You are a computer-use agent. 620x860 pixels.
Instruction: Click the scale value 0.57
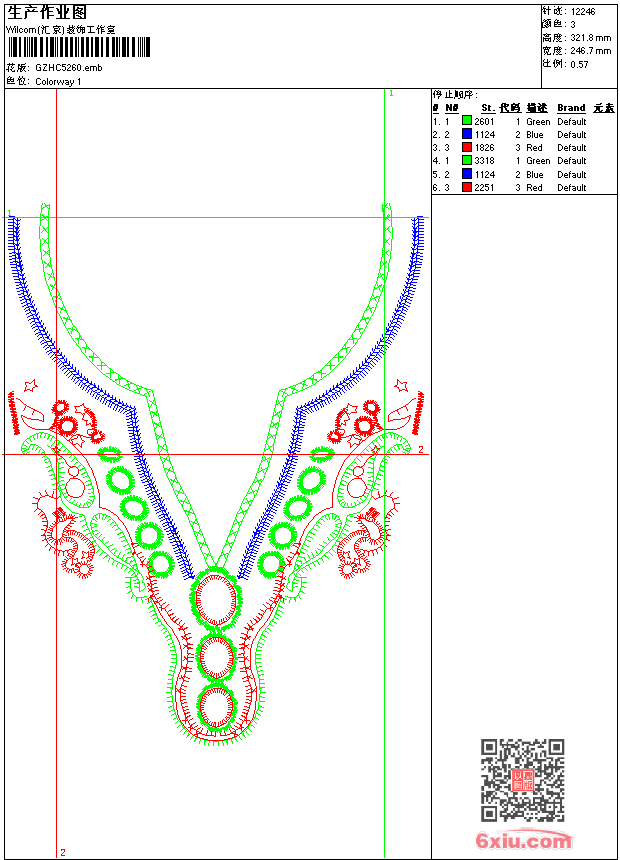(x=579, y=64)
